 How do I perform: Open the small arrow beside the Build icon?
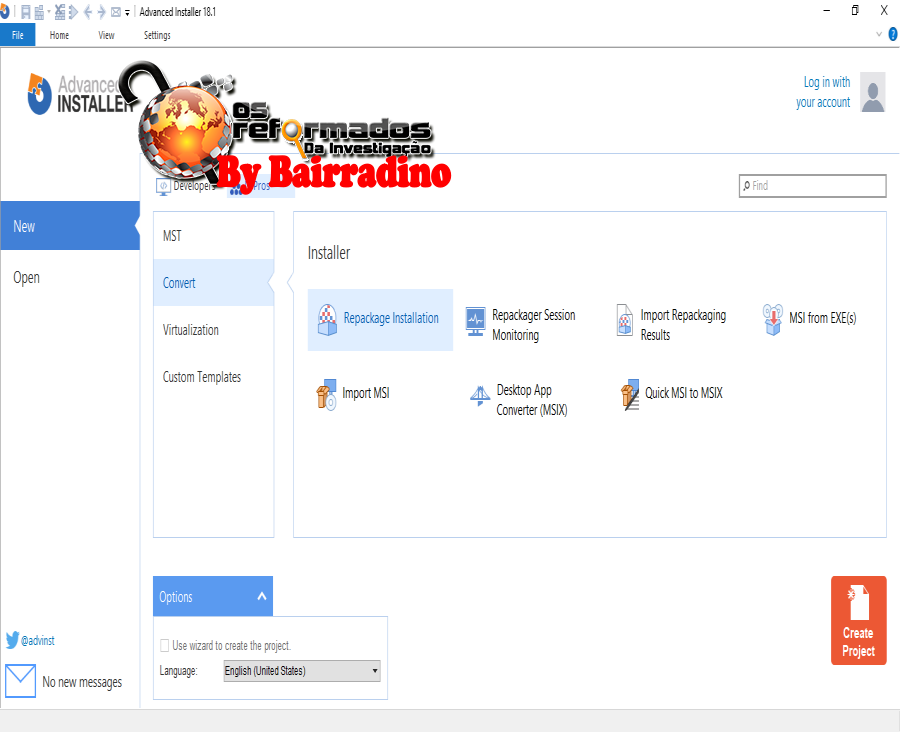49,11
